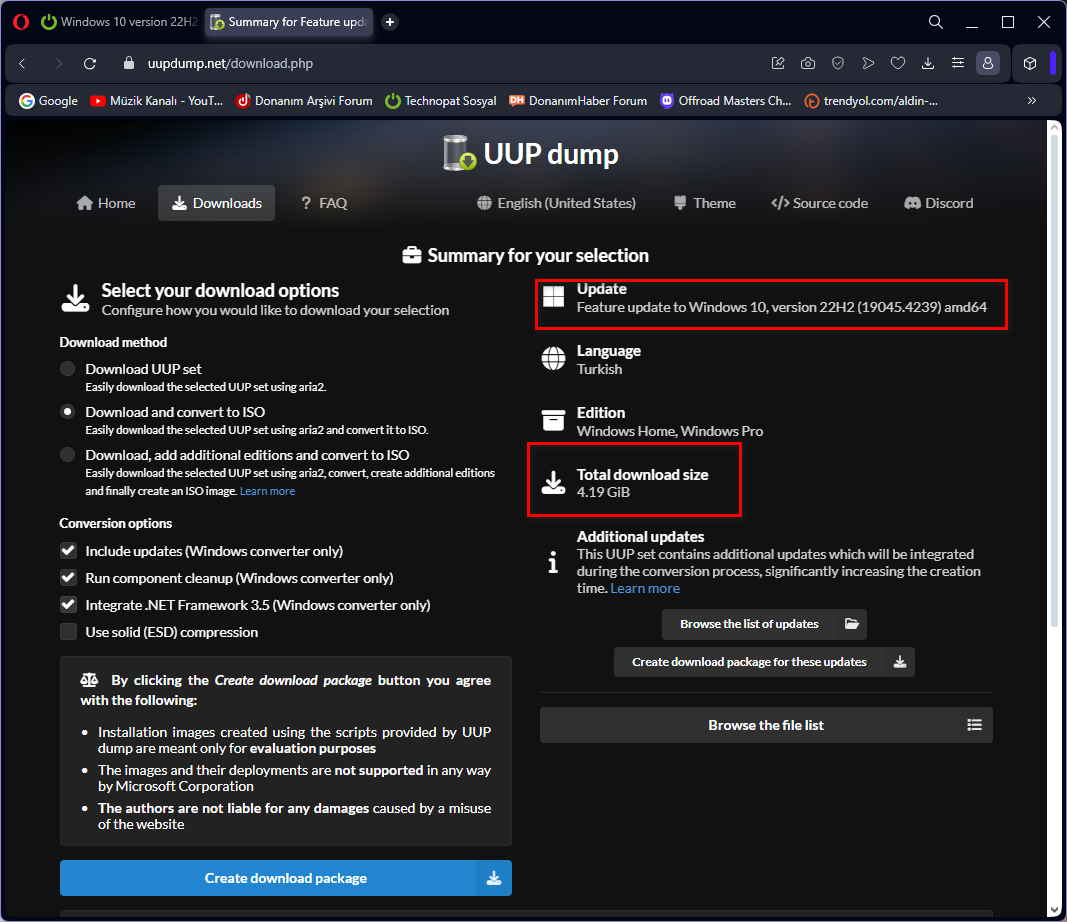Click the 'Feature update to Windows 10' text
The image size is (1067, 922).
pyautogui.click(x=782, y=307)
